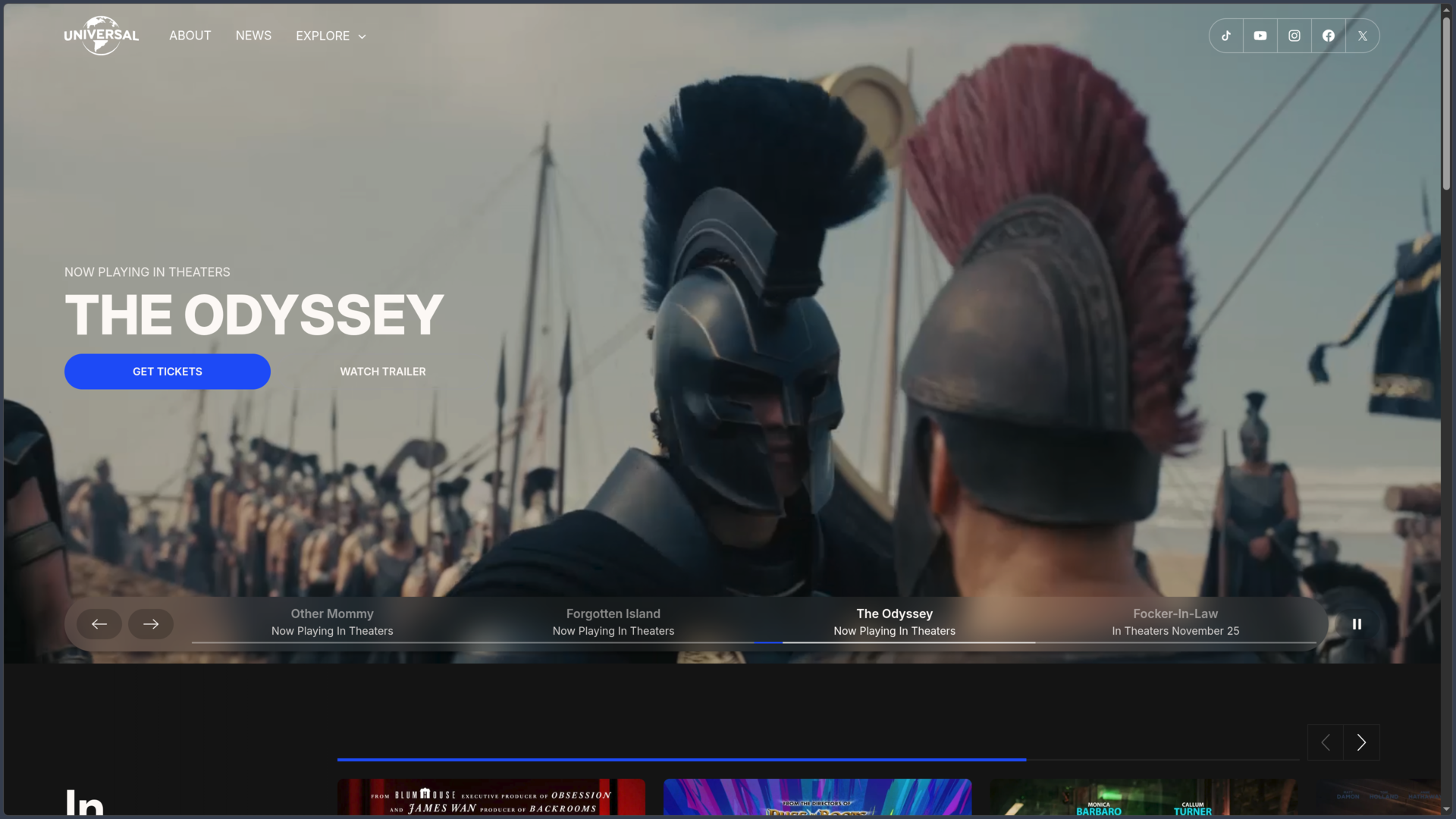Viewport: 1456px width, 819px height.
Task: Show next movies in poster carousel
Action: point(1362,742)
